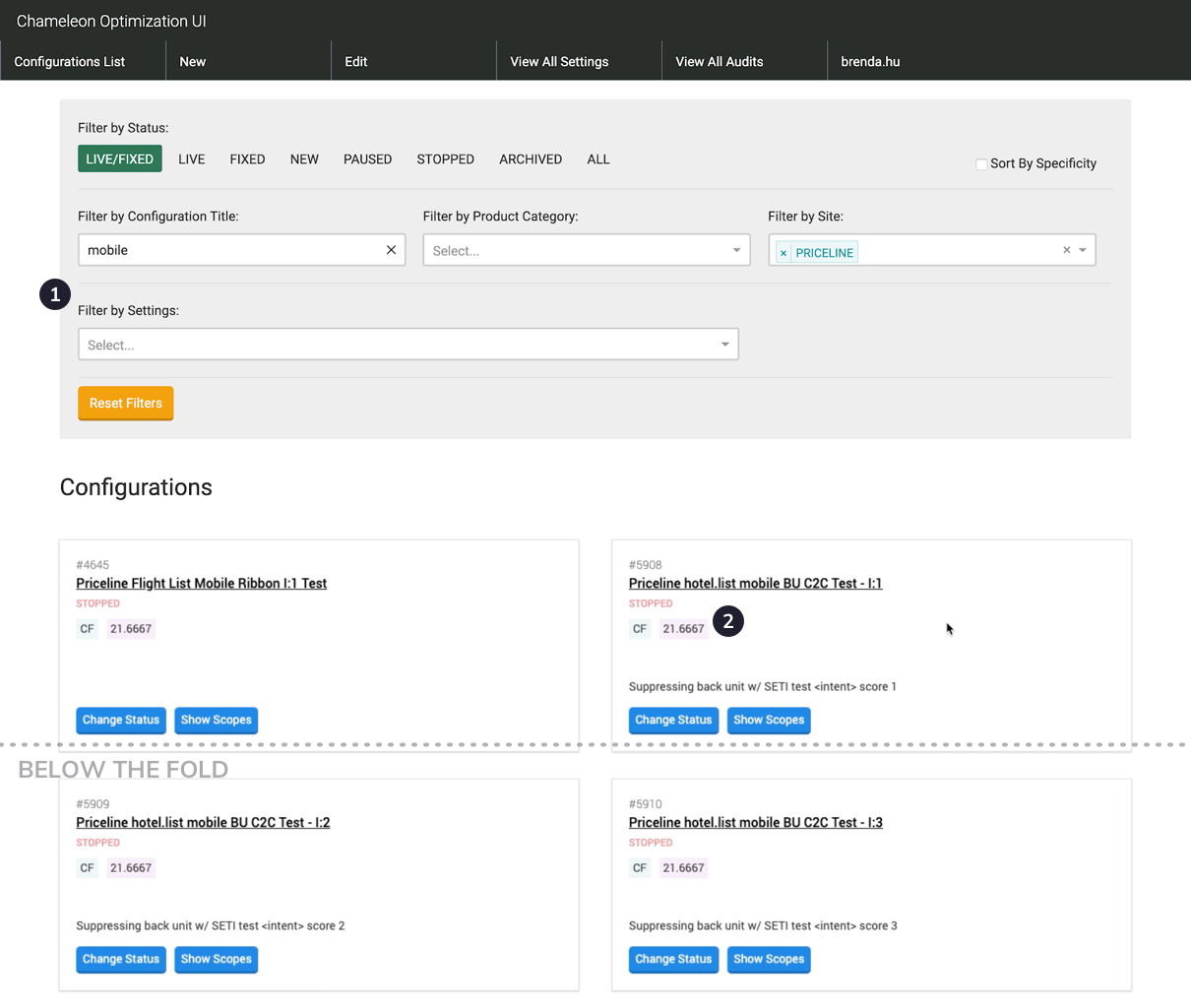Click the Reset Filters button
Image resolution: width=1191 pixels, height=1008 pixels.
126,403
